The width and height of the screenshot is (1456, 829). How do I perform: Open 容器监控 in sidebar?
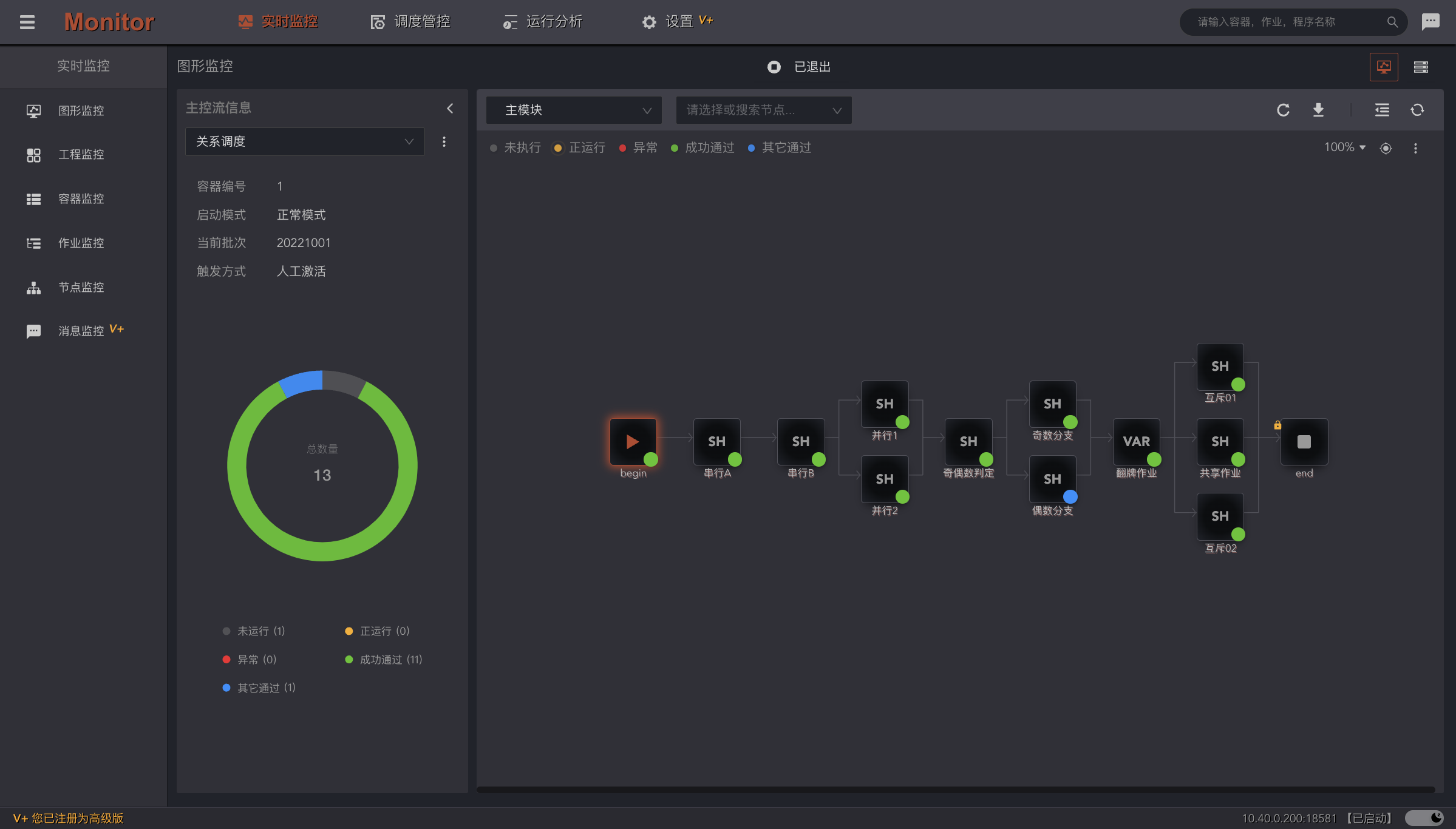click(81, 198)
